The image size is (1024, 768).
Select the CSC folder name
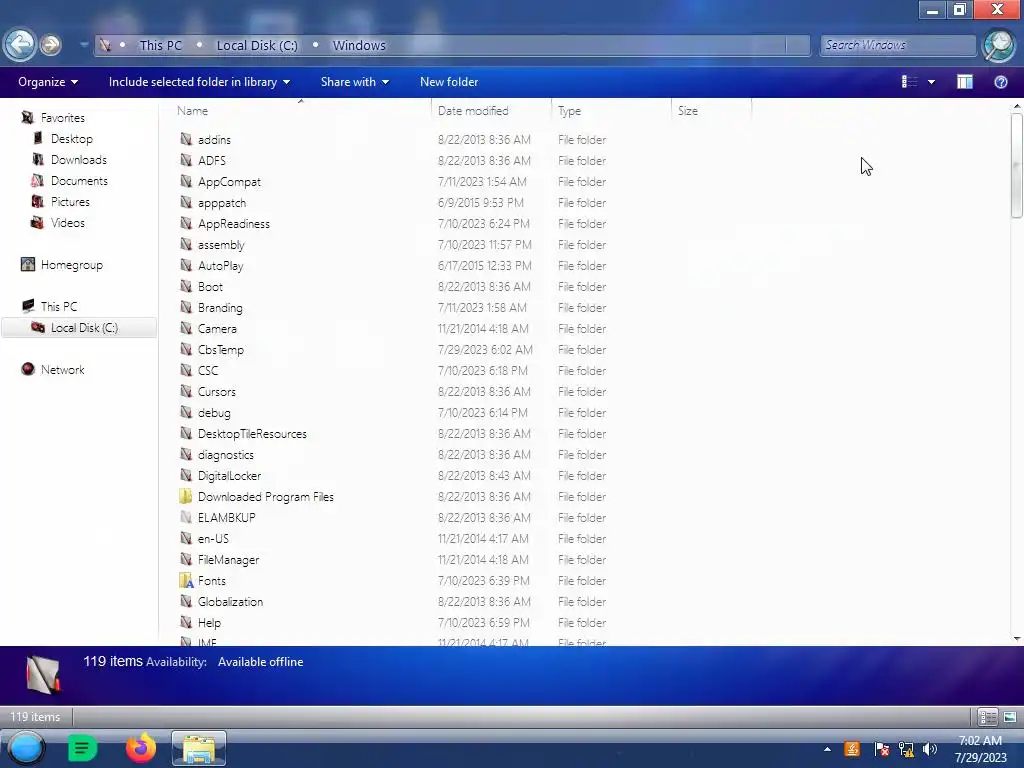(208, 370)
